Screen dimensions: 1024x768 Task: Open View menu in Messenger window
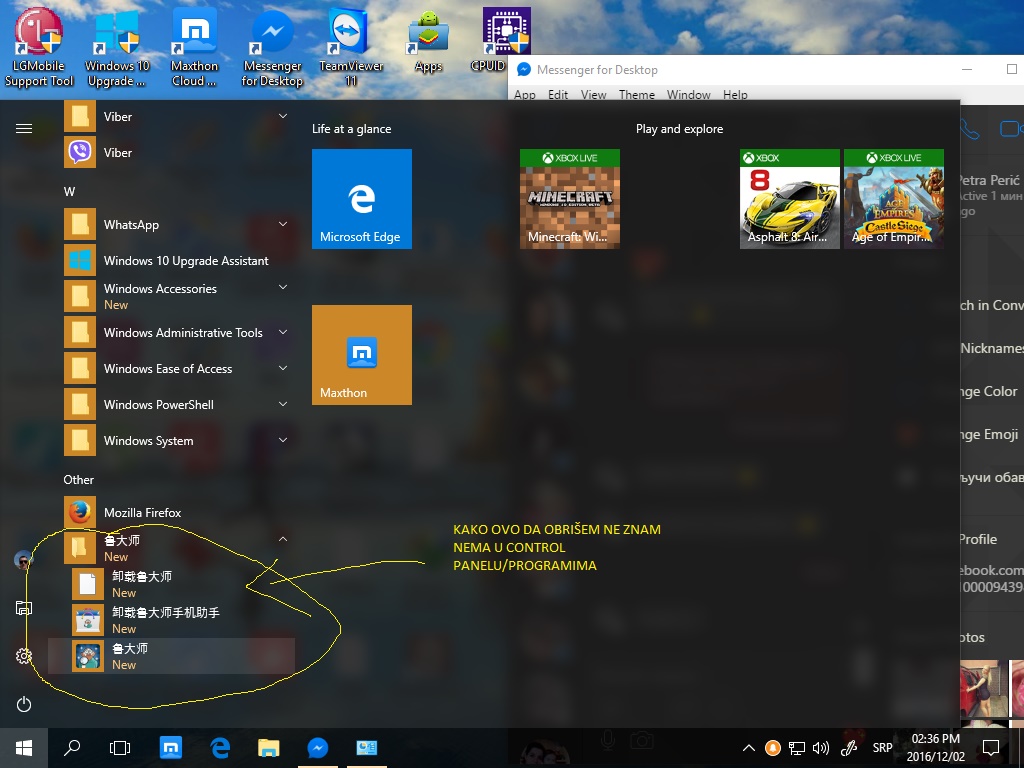[x=593, y=95]
